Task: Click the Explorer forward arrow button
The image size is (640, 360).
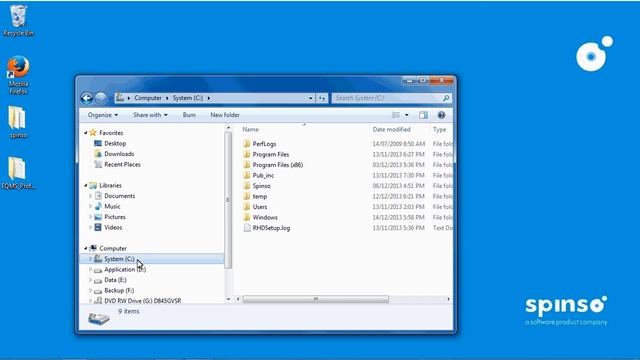Action: (100, 98)
